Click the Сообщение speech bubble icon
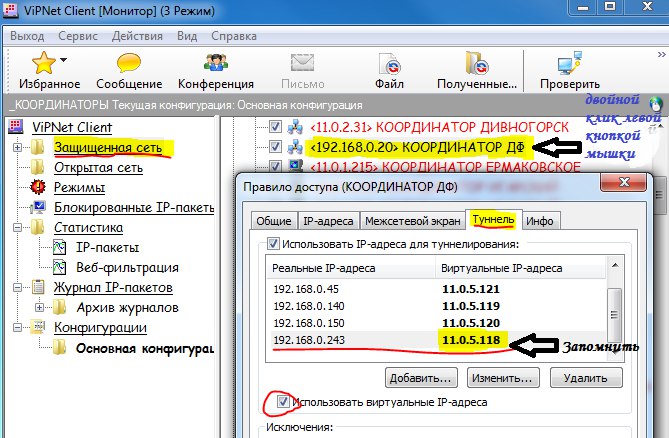The height and width of the screenshot is (438, 669). (x=128, y=63)
